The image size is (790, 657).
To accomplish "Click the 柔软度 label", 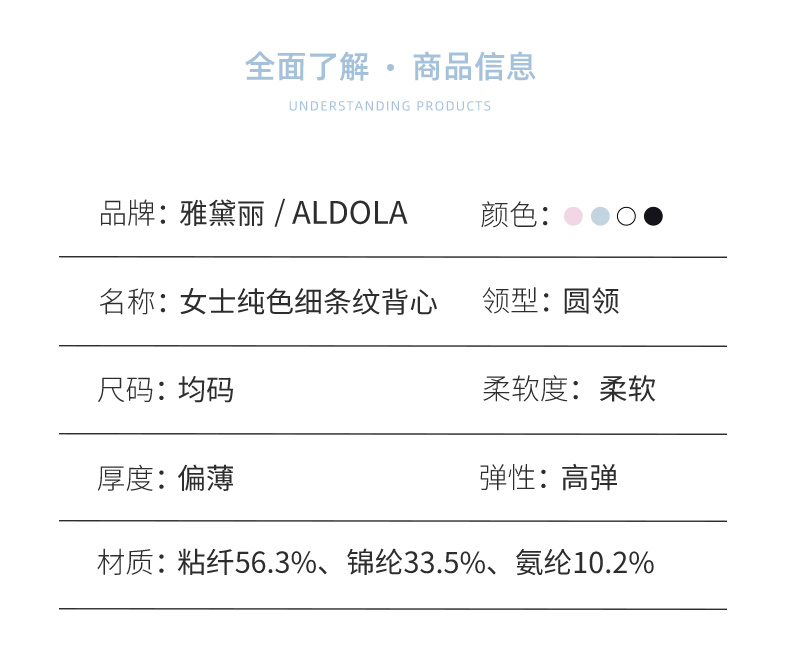I will tap(525, 389).
